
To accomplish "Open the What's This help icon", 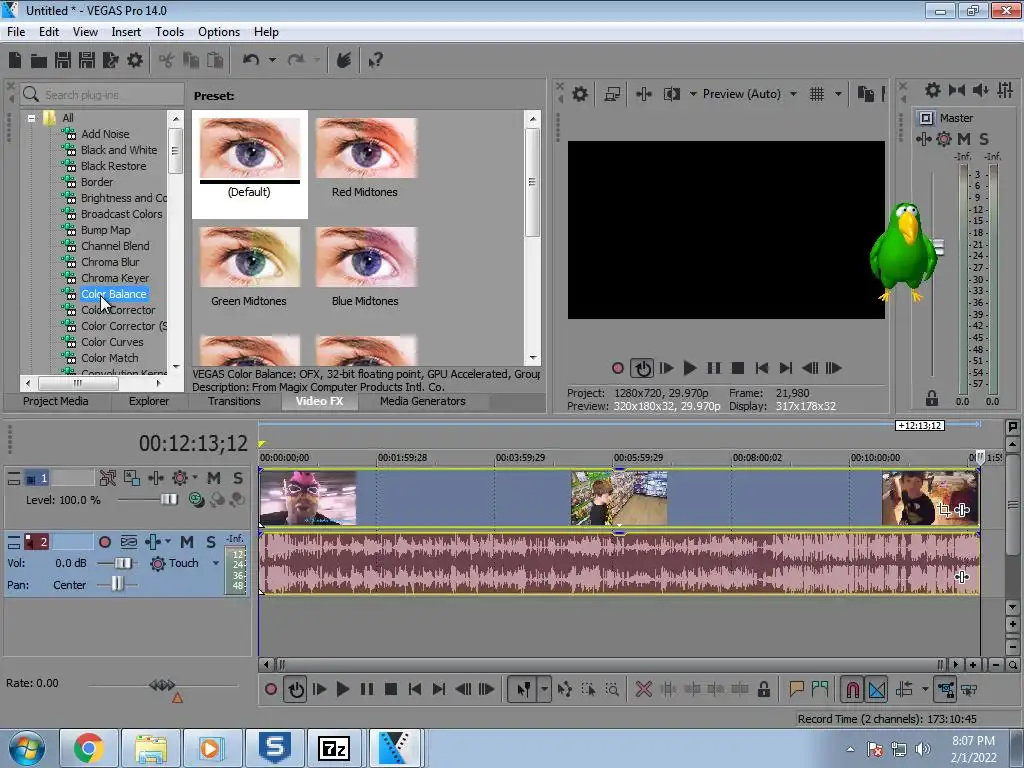I will 375,61.
